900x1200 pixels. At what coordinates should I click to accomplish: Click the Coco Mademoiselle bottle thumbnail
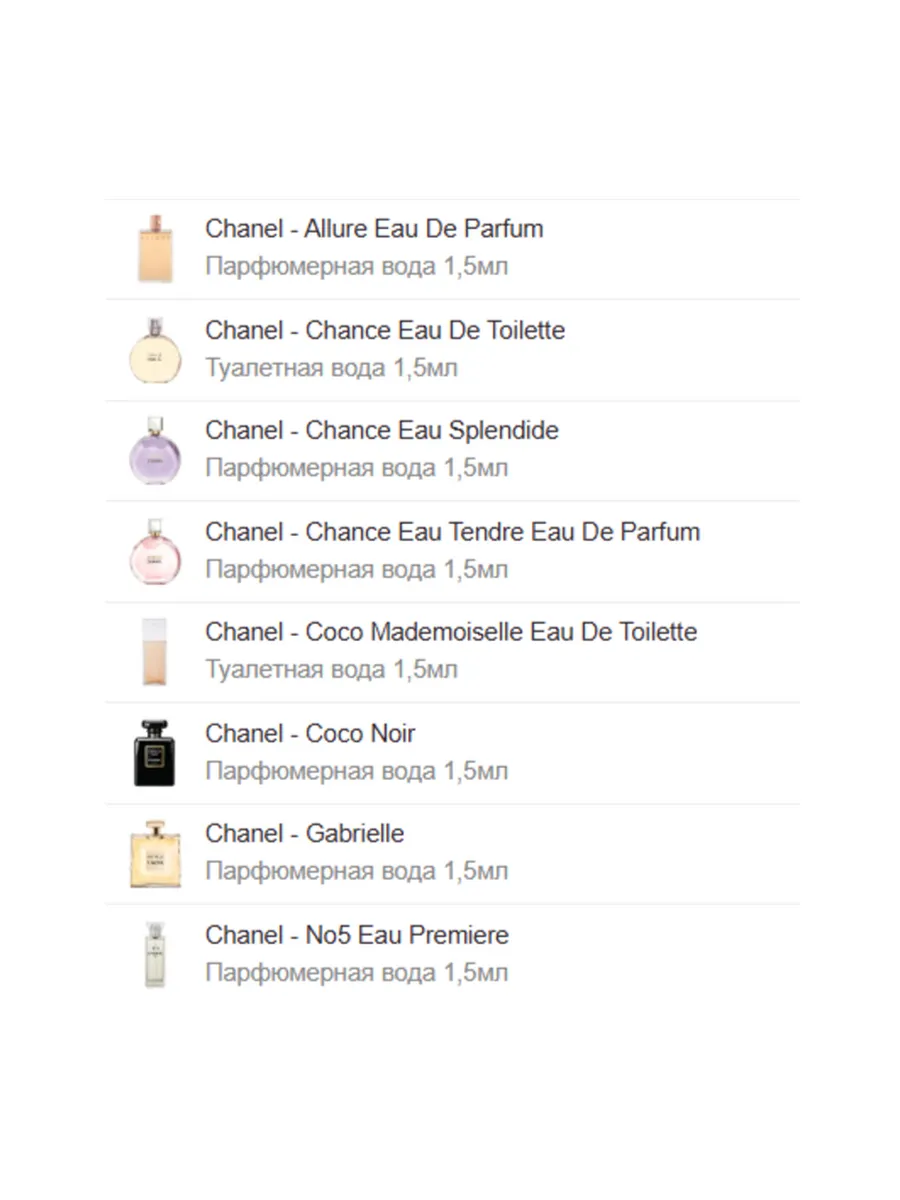pyautogui.click(x=155, y=652)
